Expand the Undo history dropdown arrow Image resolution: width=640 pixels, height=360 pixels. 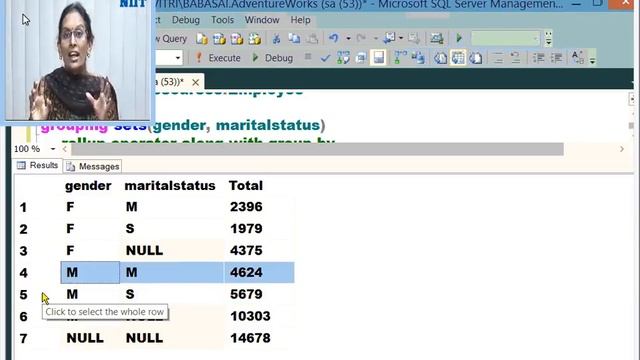pyautogui.click(x=348, y=38)
